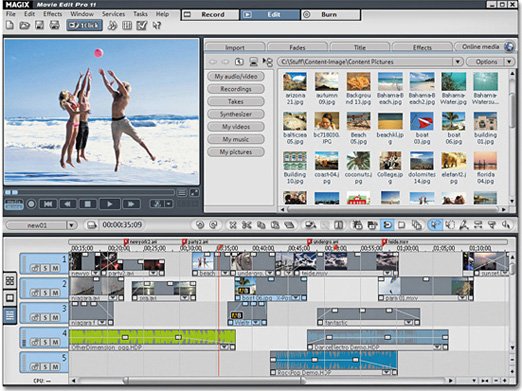
Task: Open dropdown menu of RocPop Demo audio clip
Action: click(387, 372)
